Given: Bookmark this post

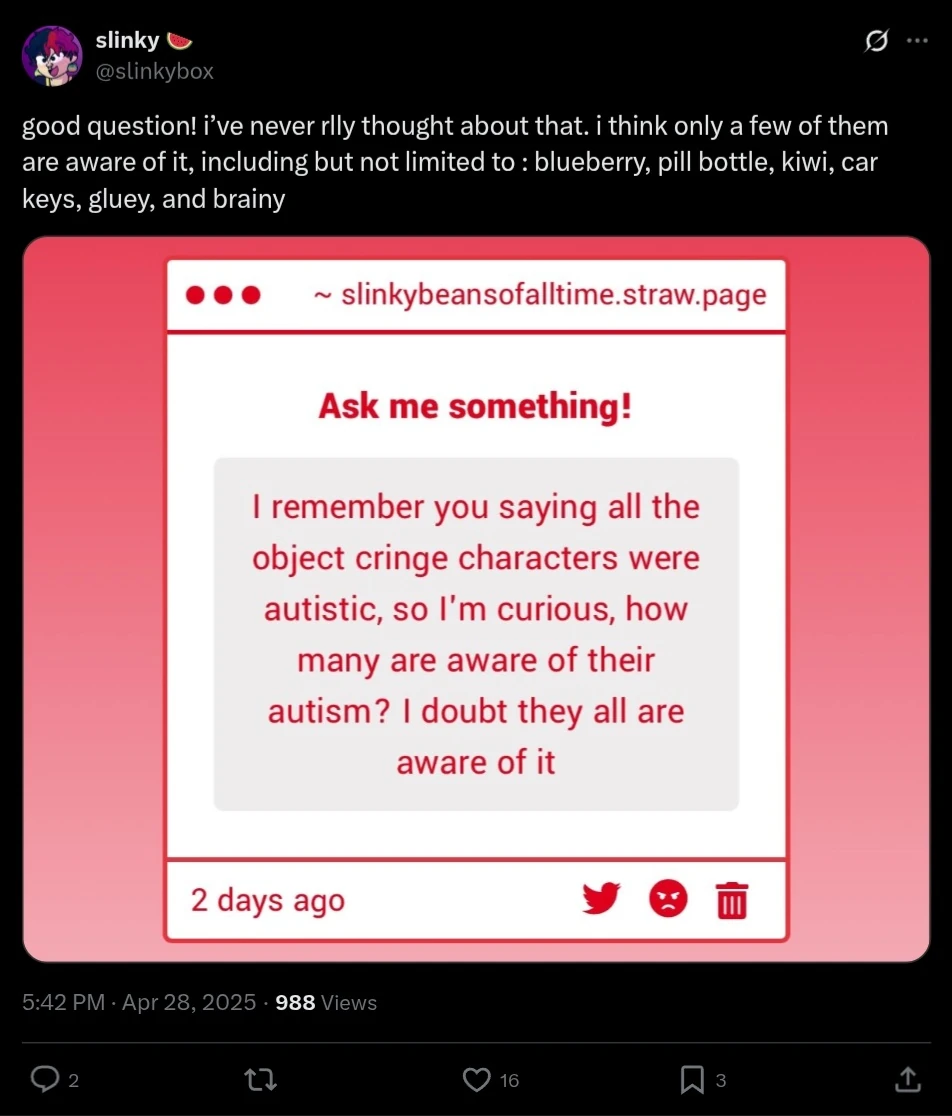Looking at the screenshot, I should click(692, 1079).
